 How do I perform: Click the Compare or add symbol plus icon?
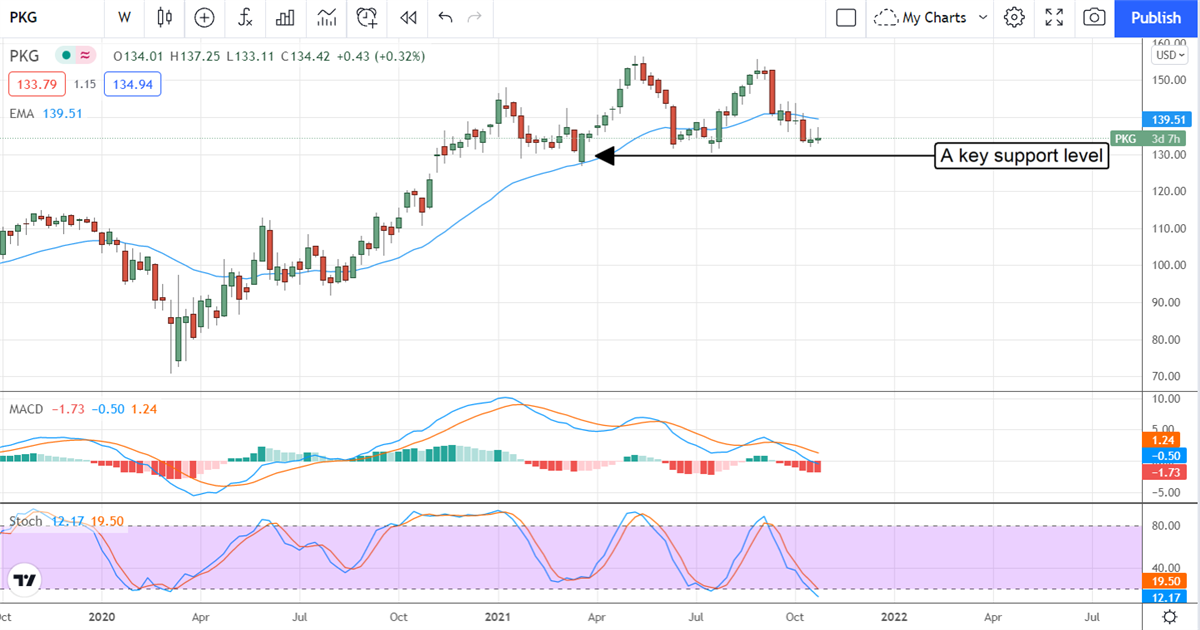coord(205,17)
